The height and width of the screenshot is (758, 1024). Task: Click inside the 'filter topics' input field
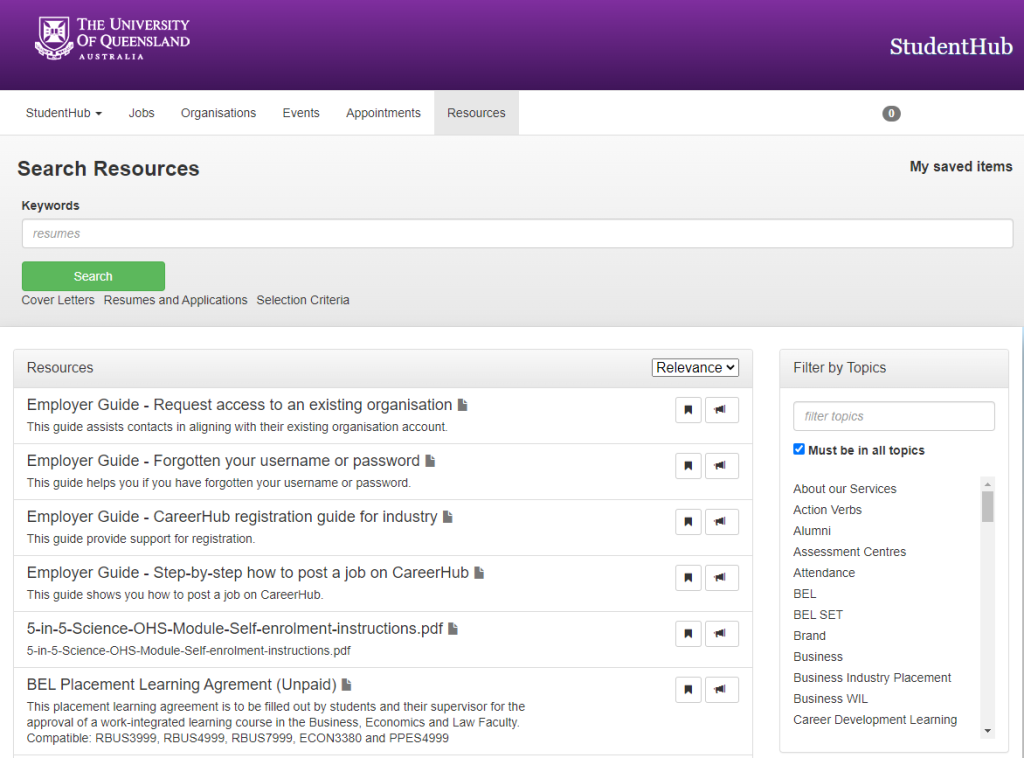pyautogui.click(x=893, y=416)
